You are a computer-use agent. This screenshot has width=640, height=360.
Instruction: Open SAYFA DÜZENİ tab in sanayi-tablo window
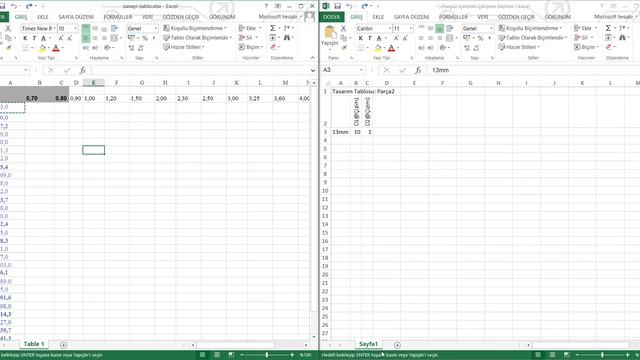pos(76,17)
